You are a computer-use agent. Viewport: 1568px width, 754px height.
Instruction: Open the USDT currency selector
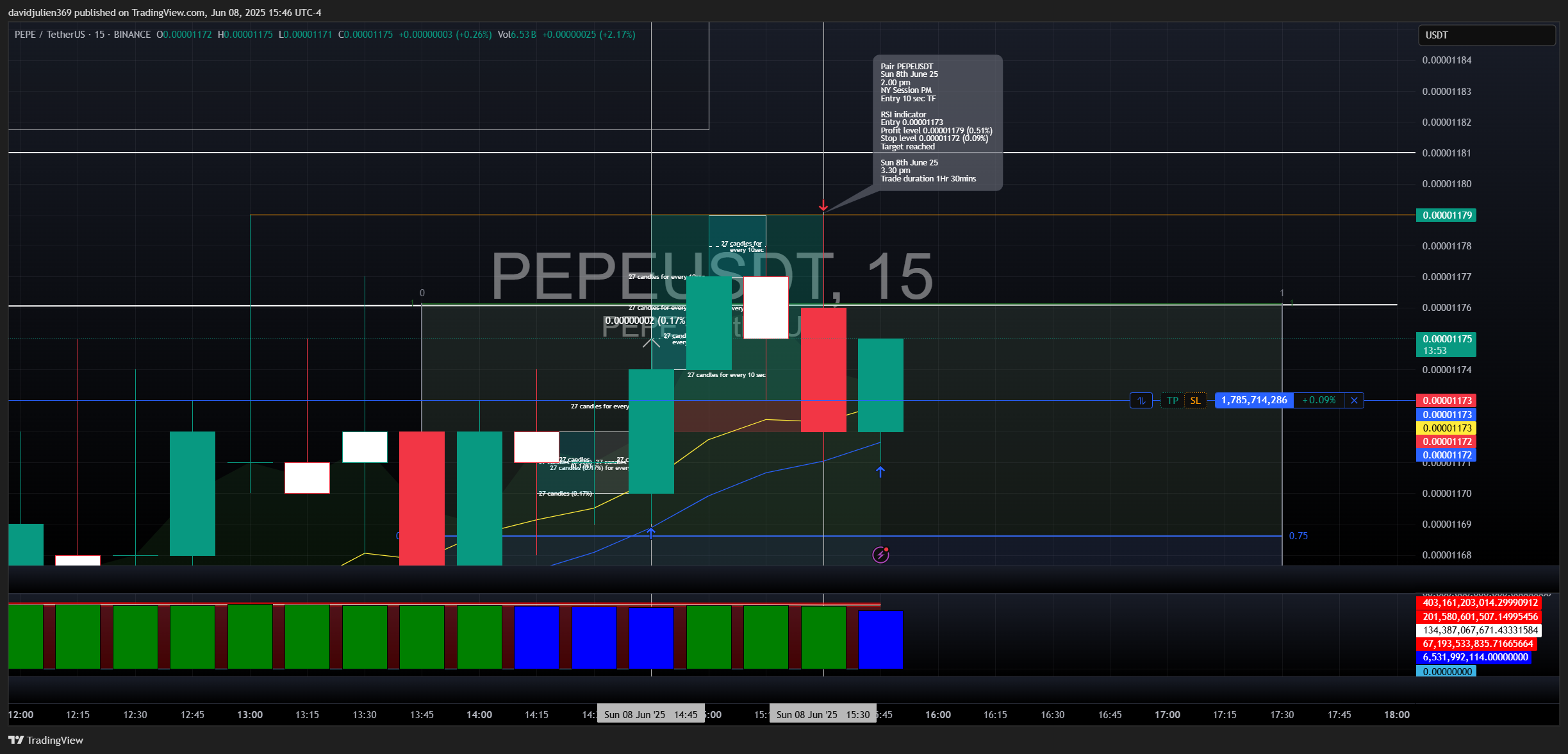coord(1487,35)
